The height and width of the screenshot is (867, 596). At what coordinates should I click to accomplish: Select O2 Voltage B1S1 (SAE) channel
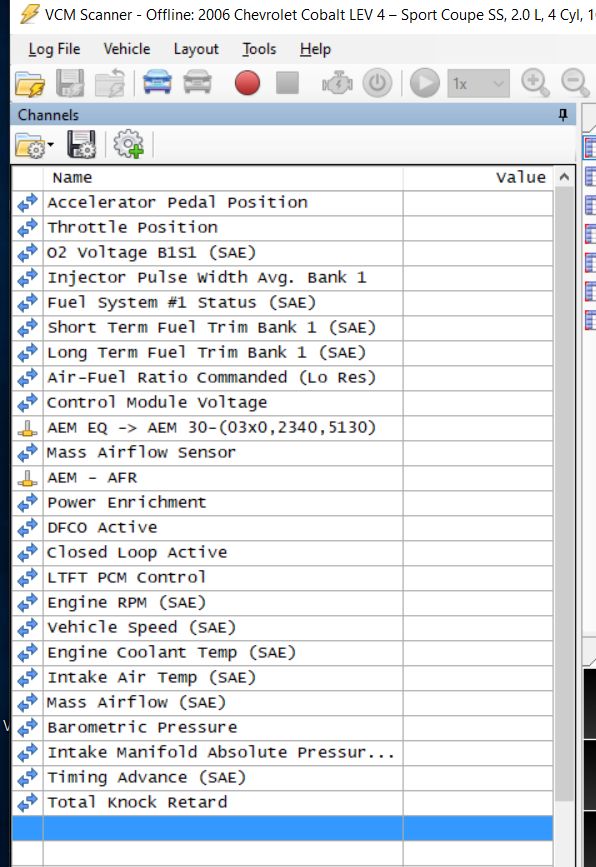tap(283, 253)
